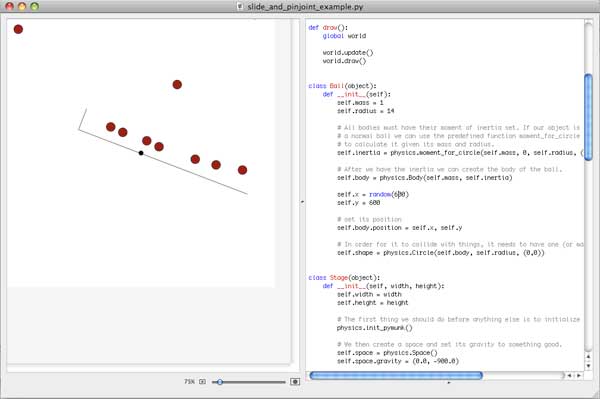
Task: Click the code editor scroll-down arrow
Action: 589,366
